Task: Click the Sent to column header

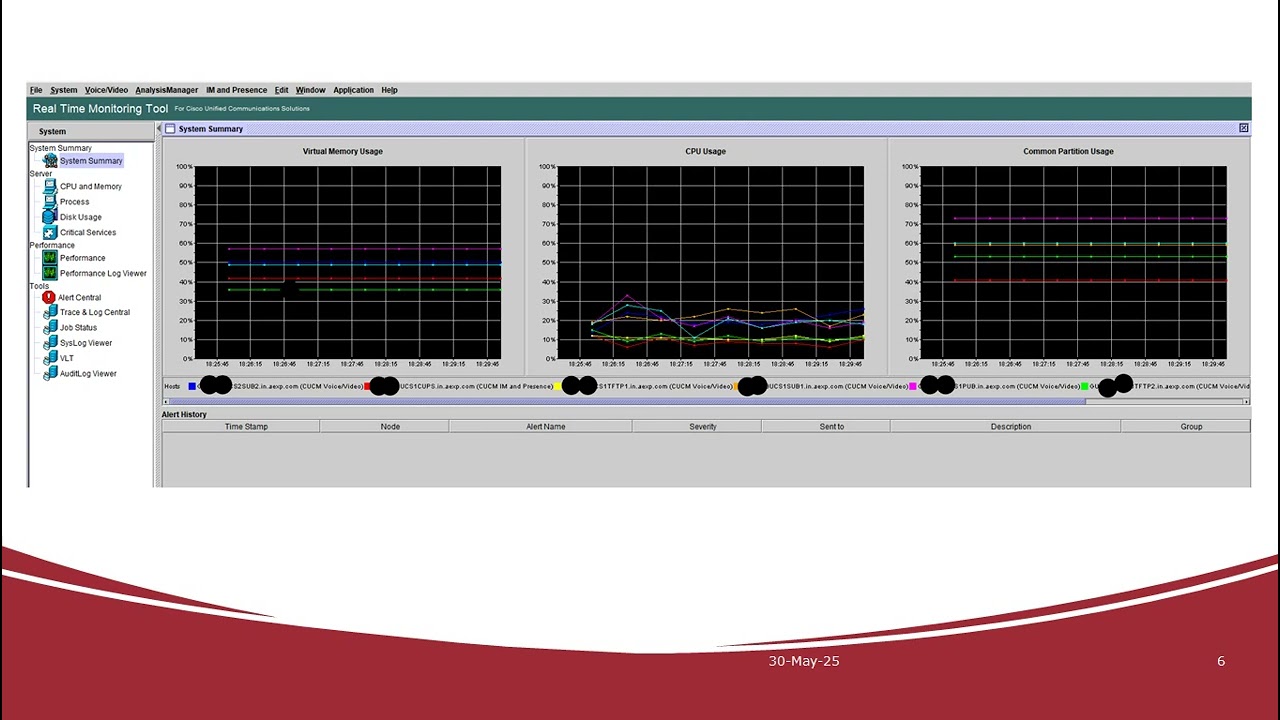Action: coord(826,426)
